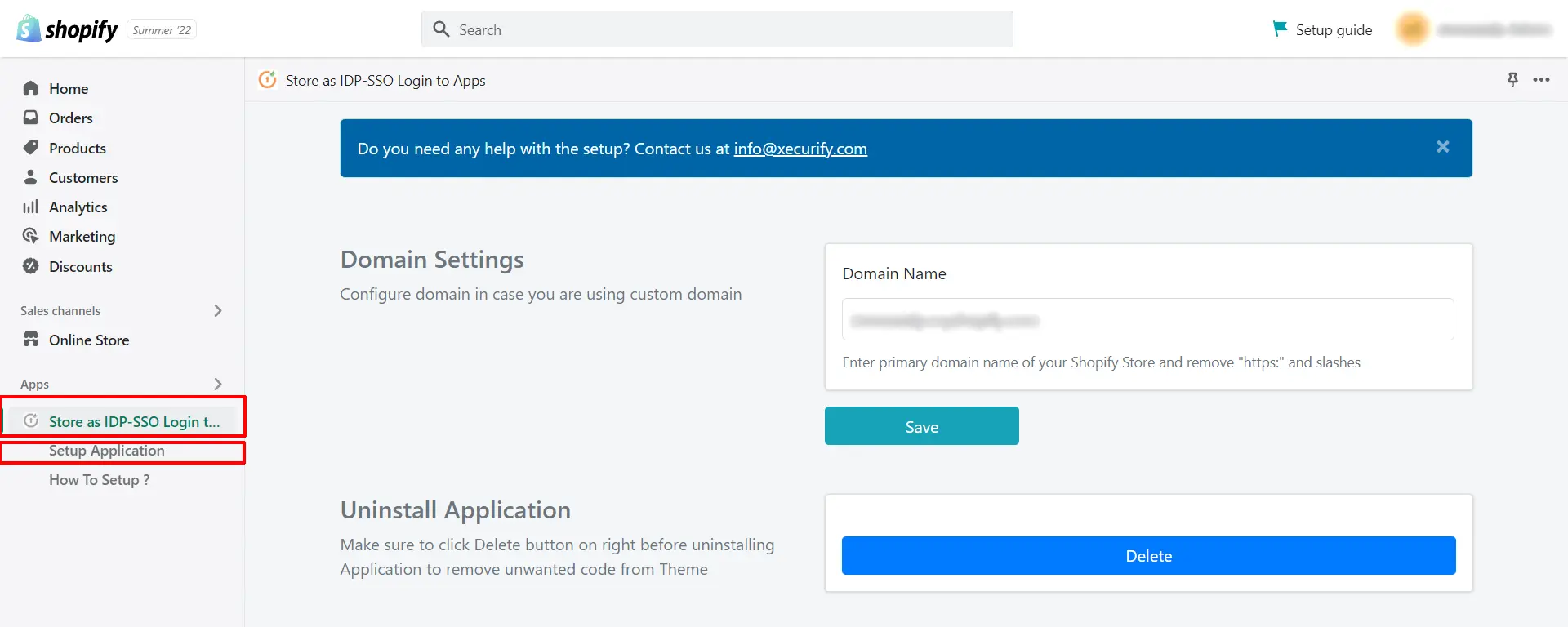This screenshot has width=1568, height=627.
Task: Click the Orders inbox icon
Action: (x=31, y=118)
